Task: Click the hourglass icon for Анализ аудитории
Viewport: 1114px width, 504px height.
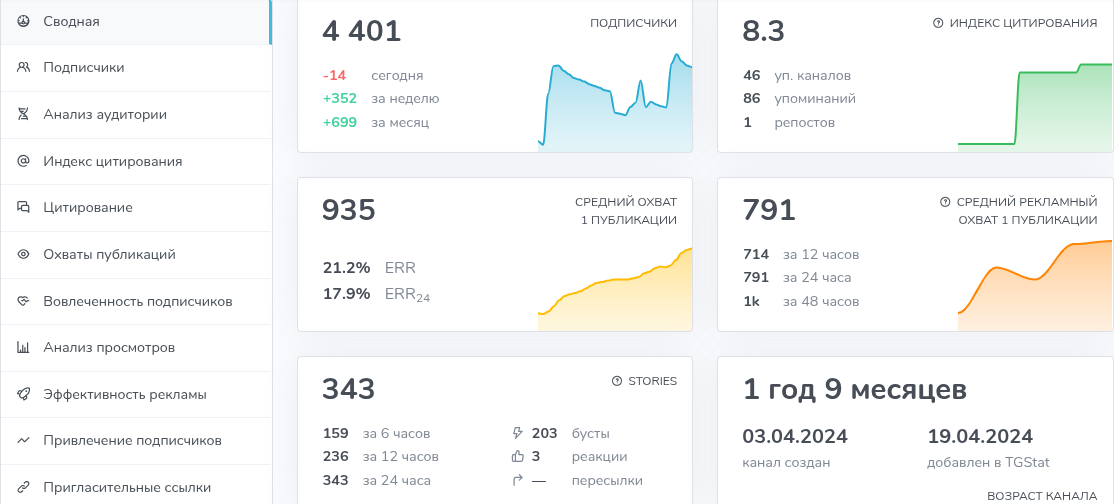Action: tap(23, 115)
